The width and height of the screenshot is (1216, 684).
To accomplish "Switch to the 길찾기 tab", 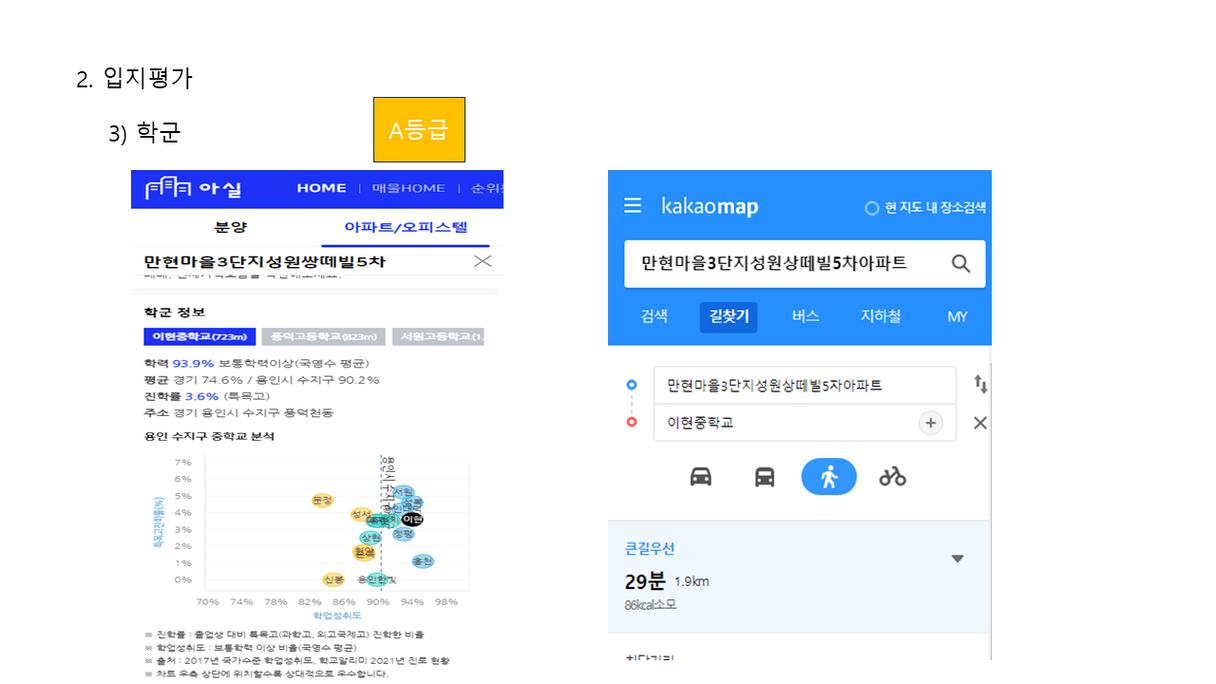I will pos(728,316).
